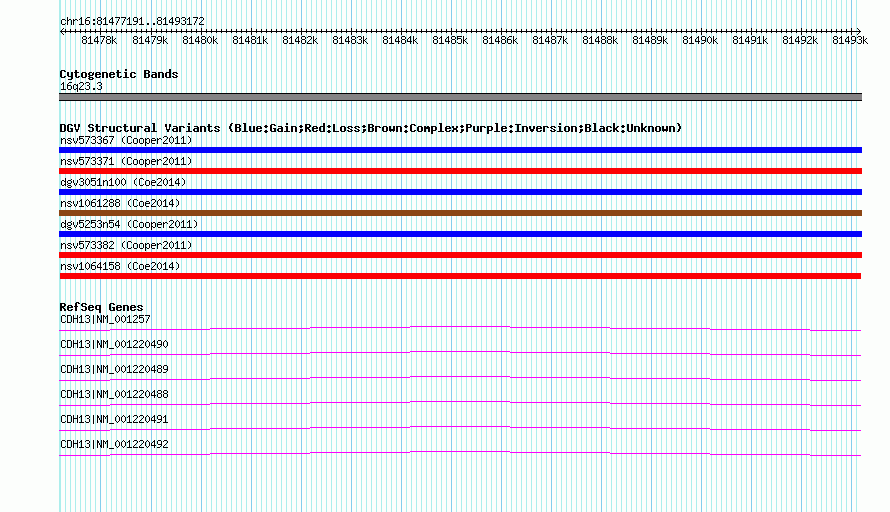This screenshot has height=512, width=890.
Task: Click the 81486k ruler tick label
Action: 499,40
